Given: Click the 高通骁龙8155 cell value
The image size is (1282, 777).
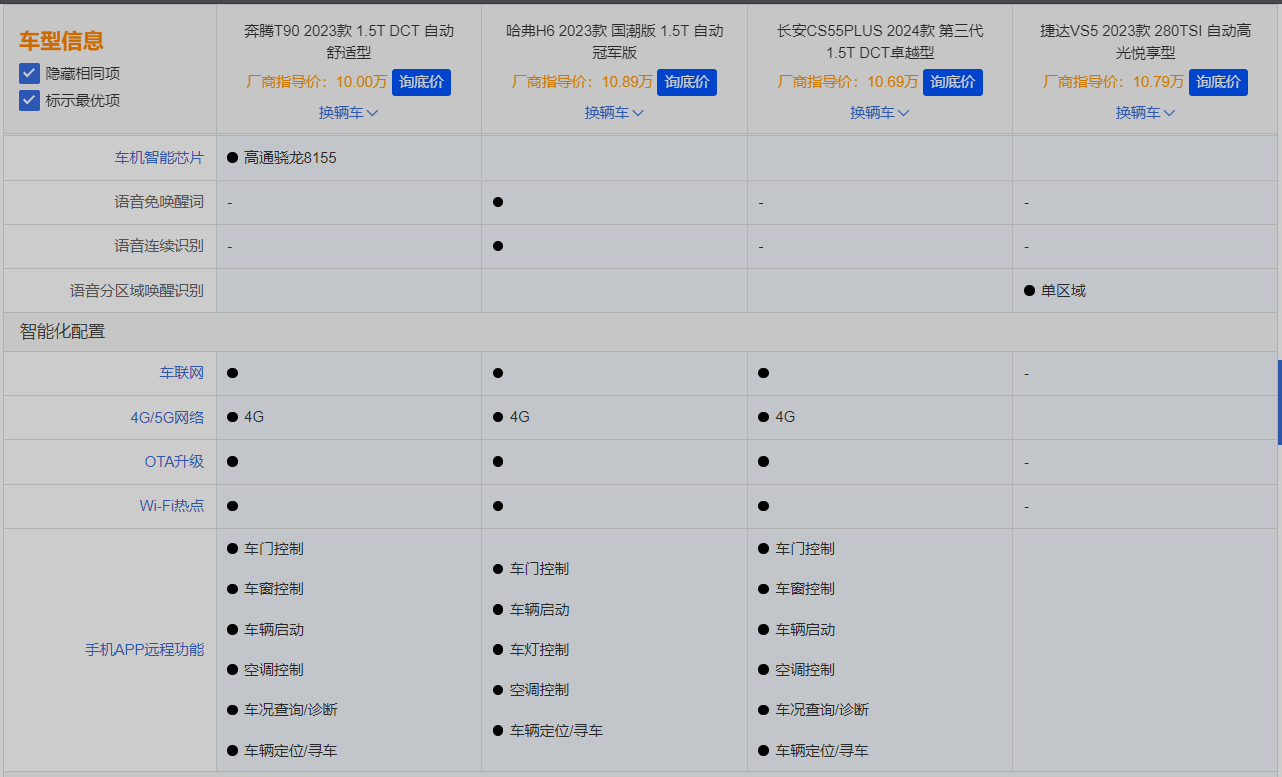Looking at the screenshot, I should [x=290, y=157].
